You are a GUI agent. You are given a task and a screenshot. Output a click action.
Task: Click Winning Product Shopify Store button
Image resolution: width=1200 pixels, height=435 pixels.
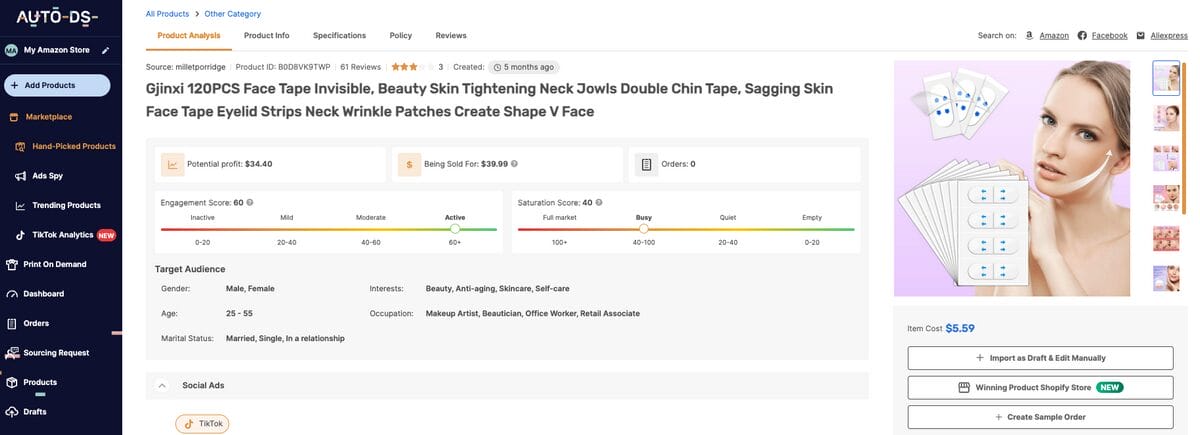[x=1040, y=387]
